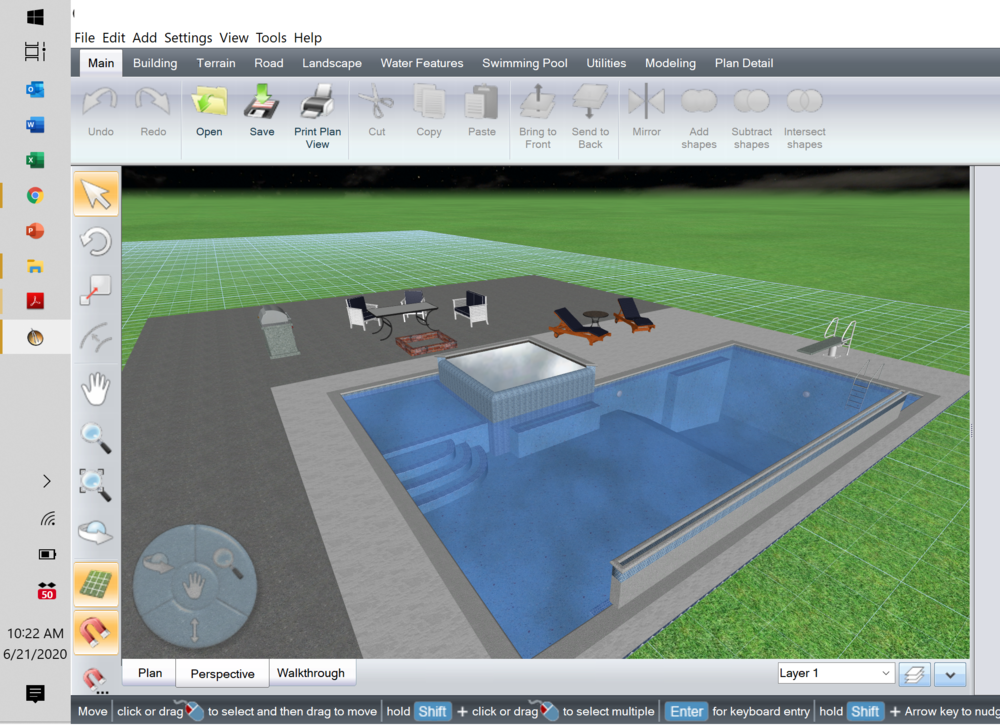The width and height of the screenshot is (1000, 726).
Task: Activate the rotate tool
Action: point(95,241)
